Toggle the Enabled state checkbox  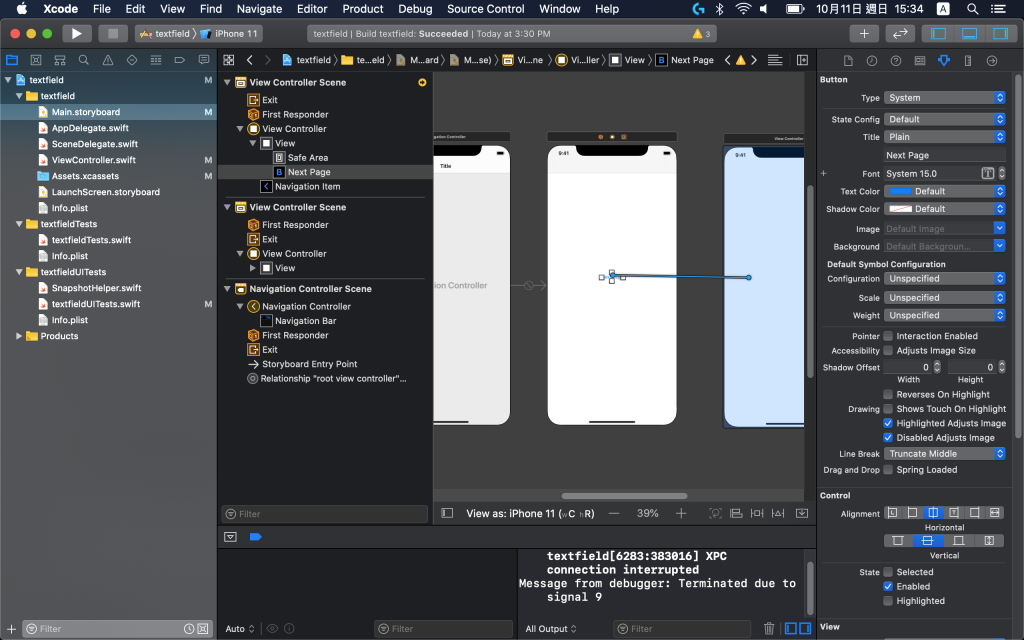point(888,586)
